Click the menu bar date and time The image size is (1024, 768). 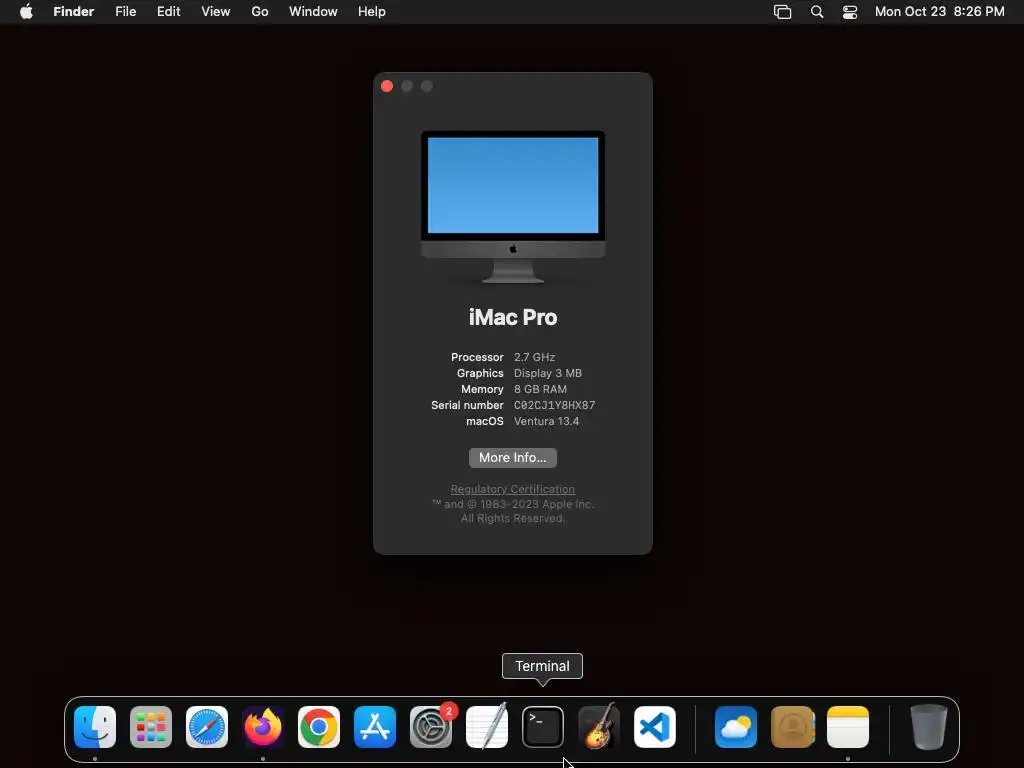click(939, 12)
